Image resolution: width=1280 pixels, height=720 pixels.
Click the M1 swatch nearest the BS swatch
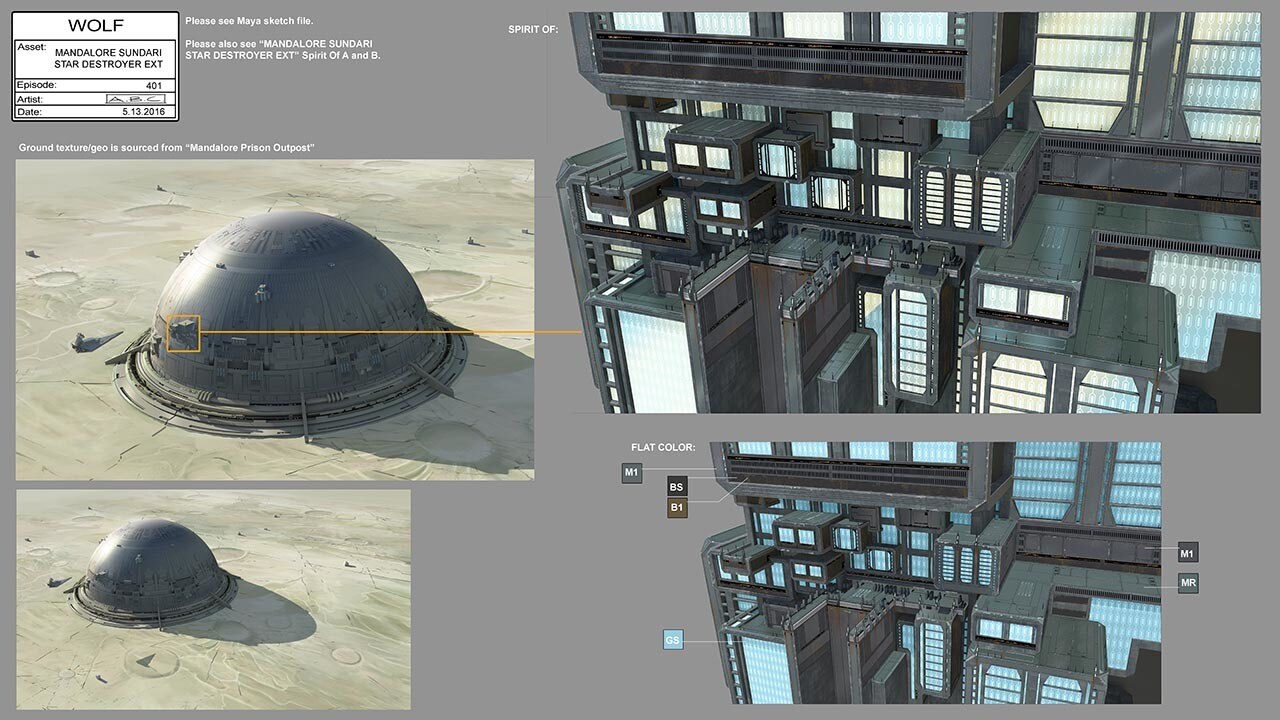click(x=631, y=473)
